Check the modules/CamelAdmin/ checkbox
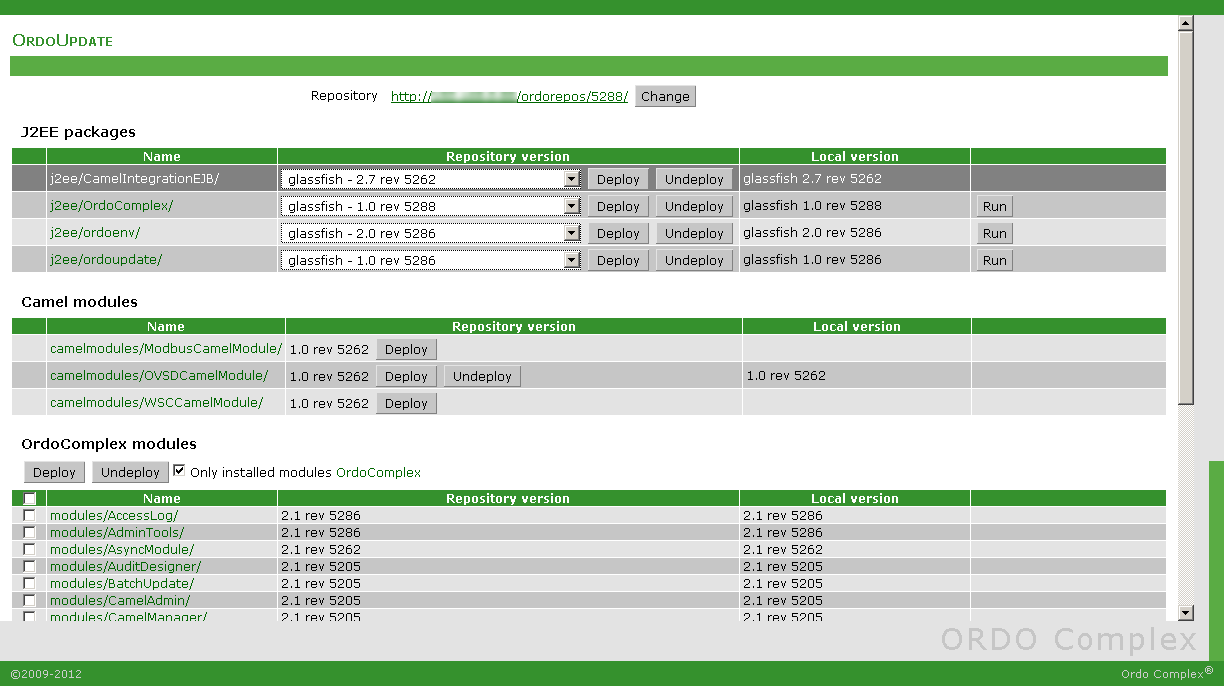This screenshot has height=686, width=1224. point(29,600)
